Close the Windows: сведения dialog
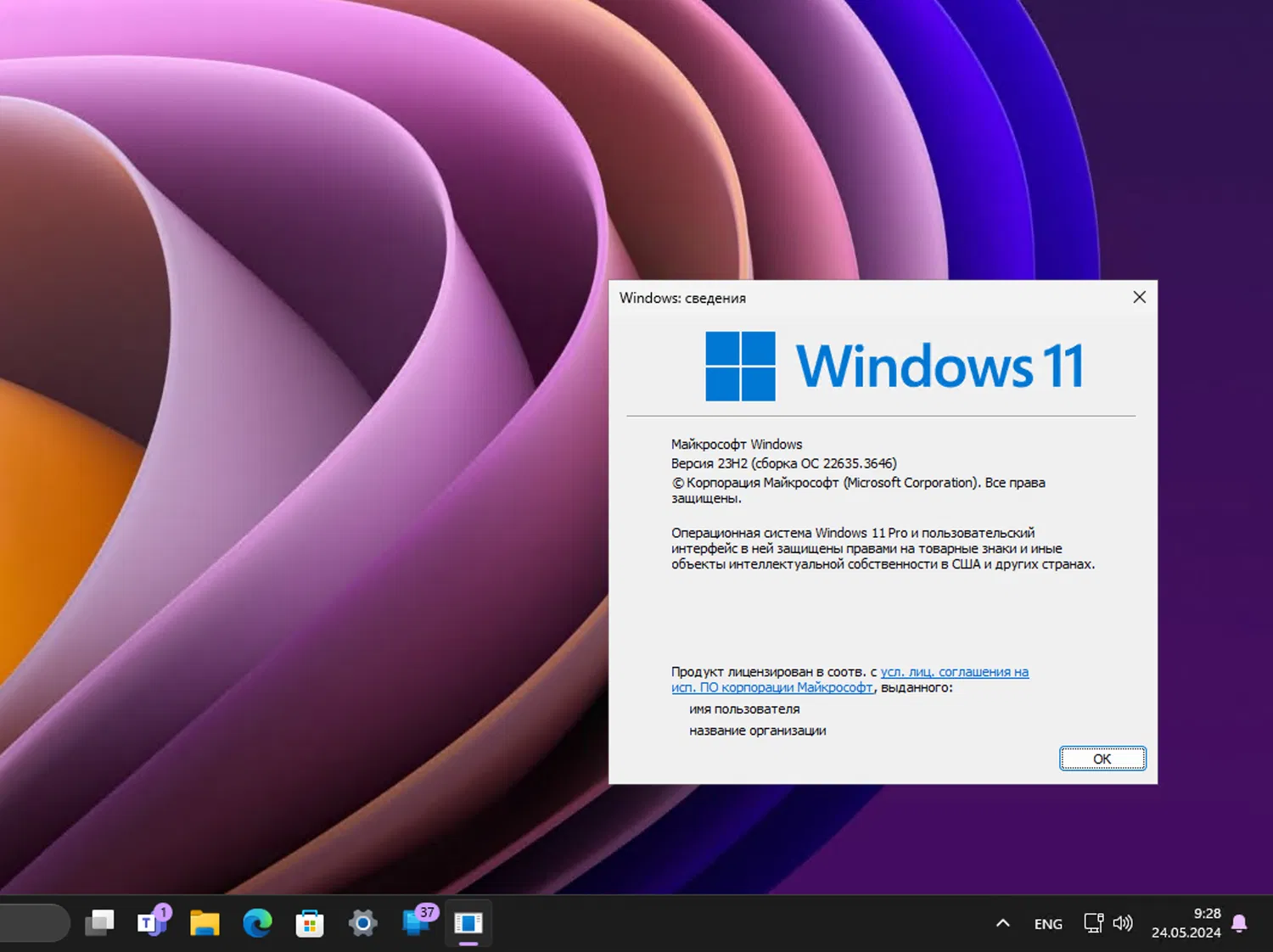 point(1139,297)
